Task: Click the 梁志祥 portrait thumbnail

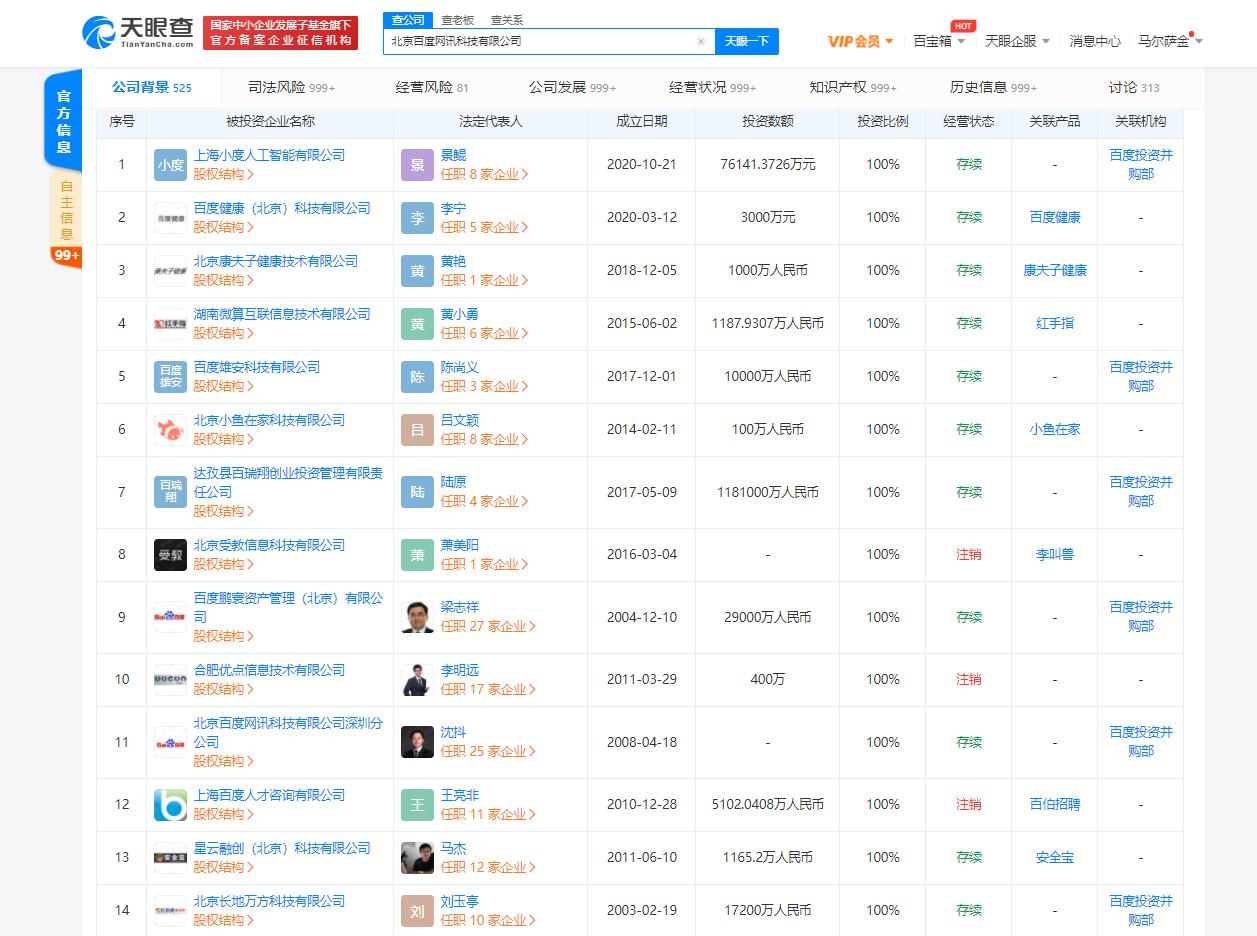Action: tap(417, 617)
